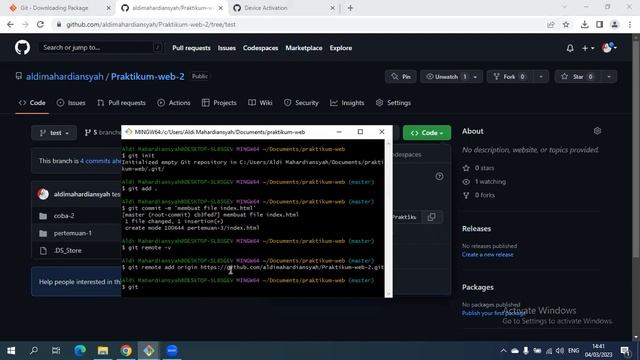Screen dimensions: 640x360
Task: Open the 4 commits ahead link
Action: (x=100, y=161)
